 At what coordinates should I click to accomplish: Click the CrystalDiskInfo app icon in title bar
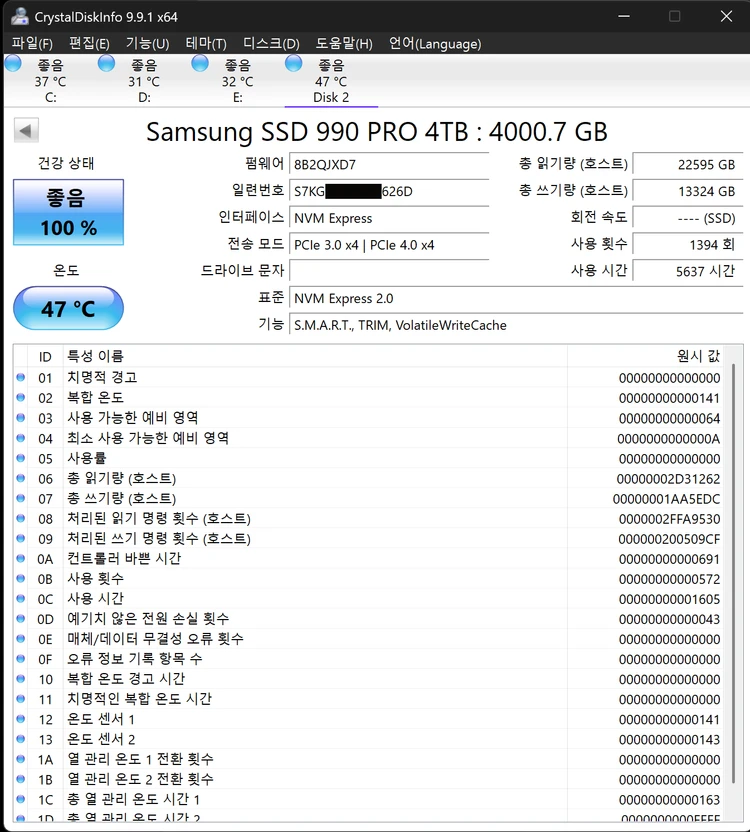click(x=20, y=16)
